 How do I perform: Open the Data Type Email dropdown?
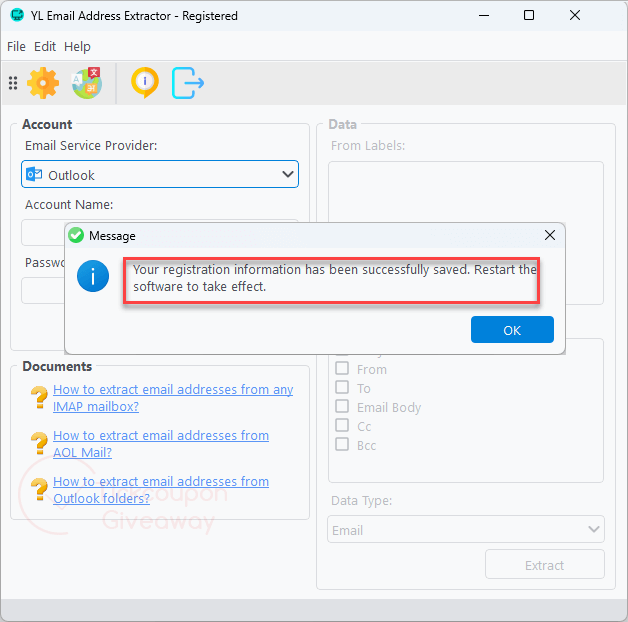coord(466,529)
